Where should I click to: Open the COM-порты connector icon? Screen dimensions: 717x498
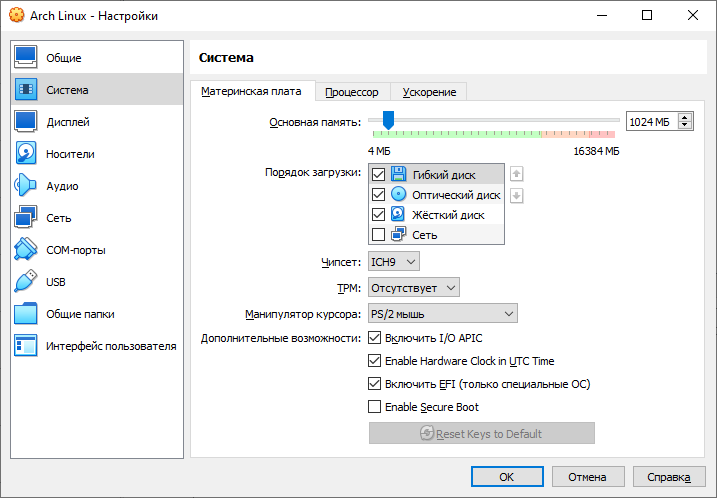click(x=26, y=250)
